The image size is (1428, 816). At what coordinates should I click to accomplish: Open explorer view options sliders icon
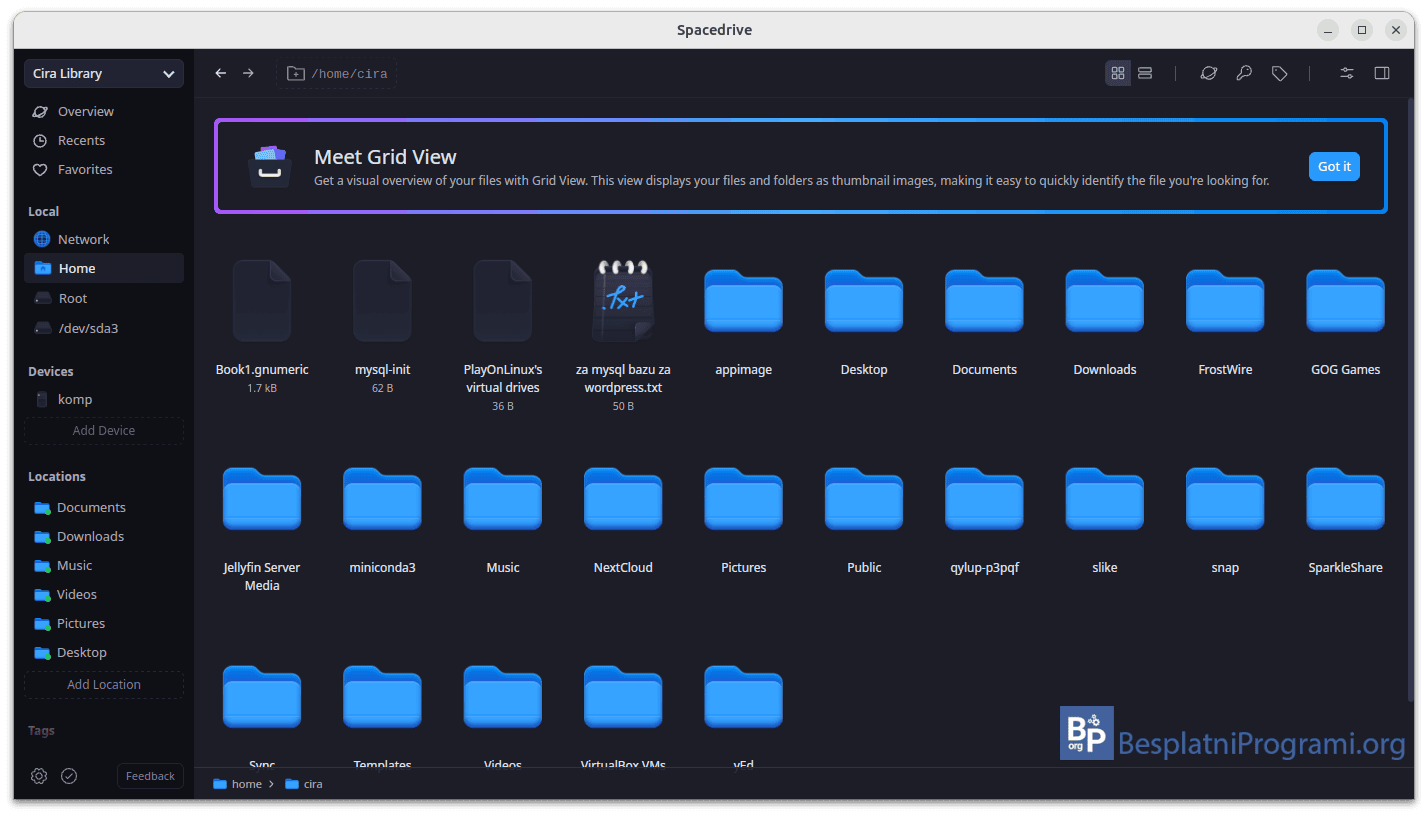1347,73
